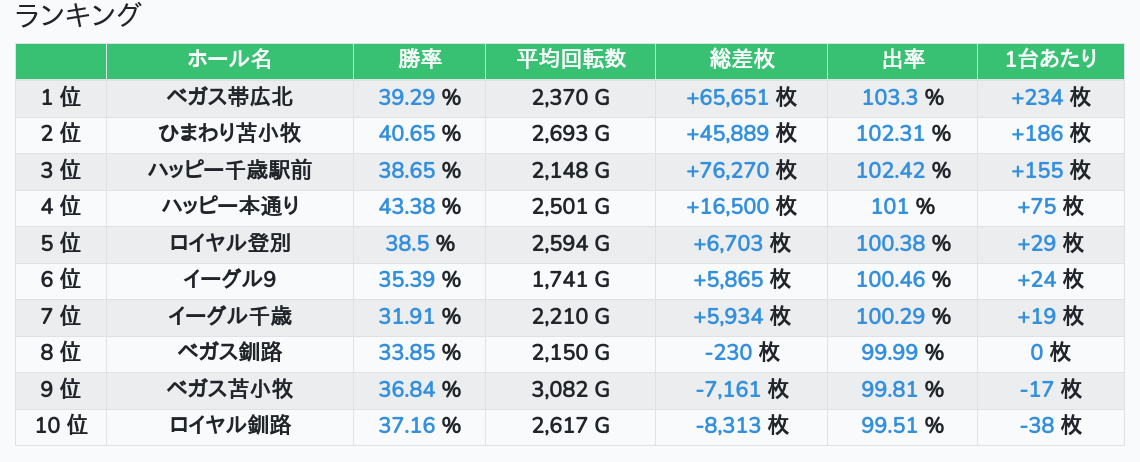Open the ベガス釧路 hall entry

tap(229, 353)
